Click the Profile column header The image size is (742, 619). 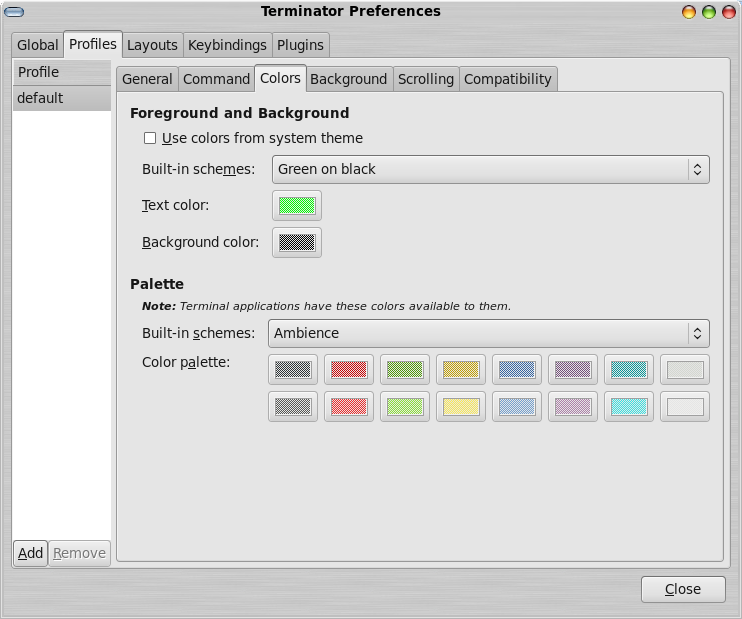pos(62,72)
